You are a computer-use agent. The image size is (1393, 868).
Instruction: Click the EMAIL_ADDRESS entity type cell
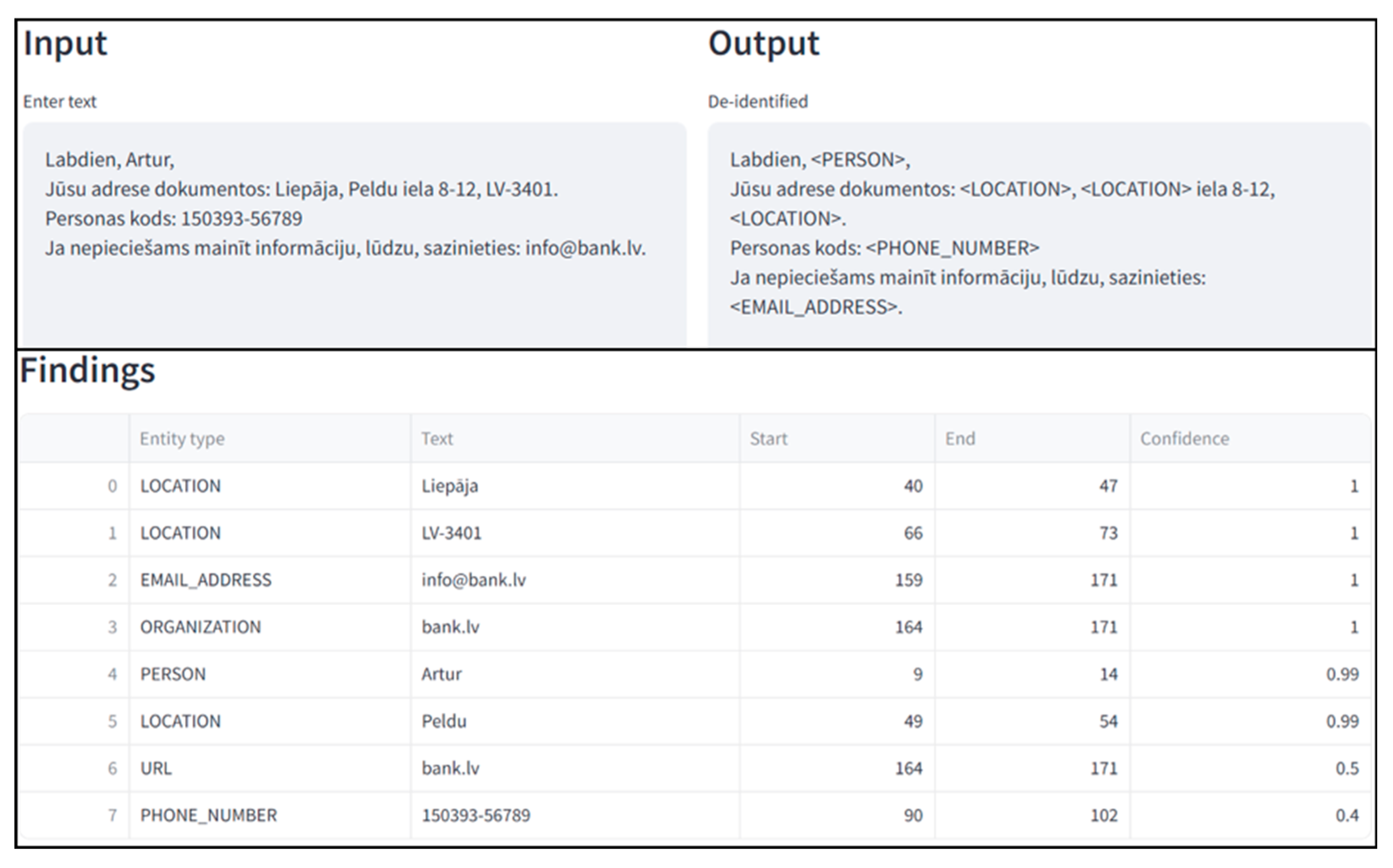pyautogui.click(x=270, y=580)
